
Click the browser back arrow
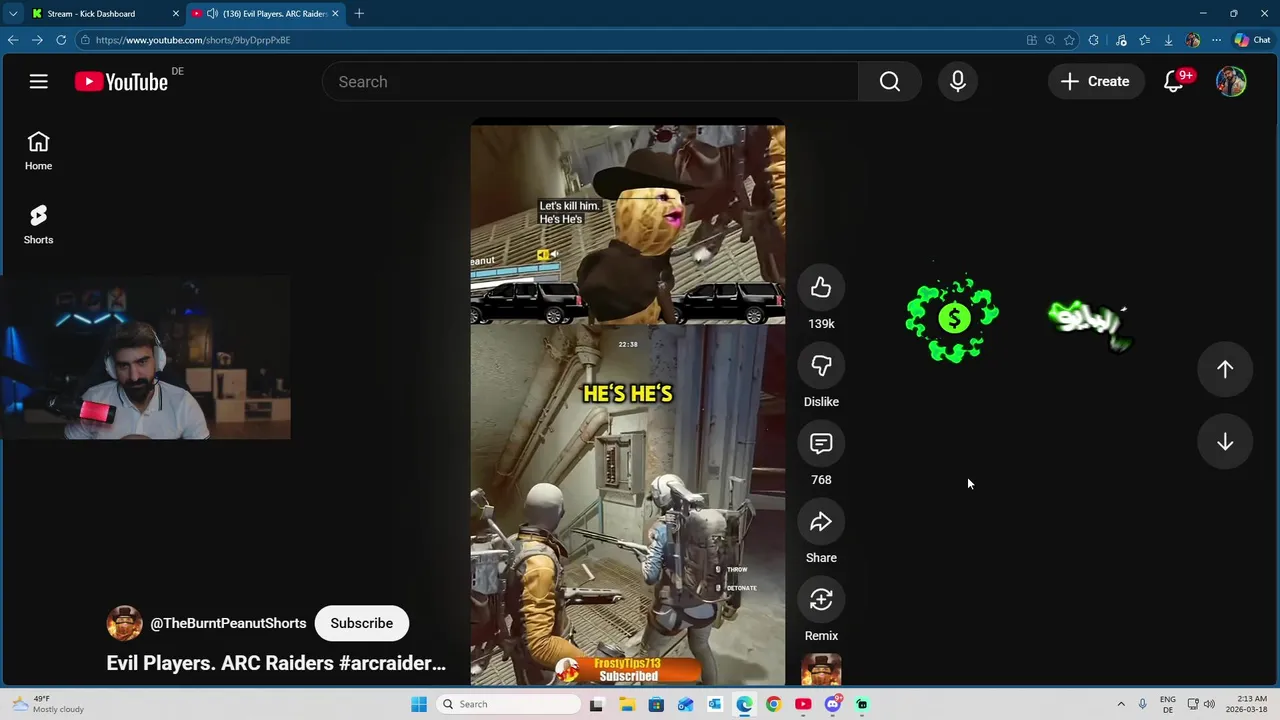click(13, 40)
